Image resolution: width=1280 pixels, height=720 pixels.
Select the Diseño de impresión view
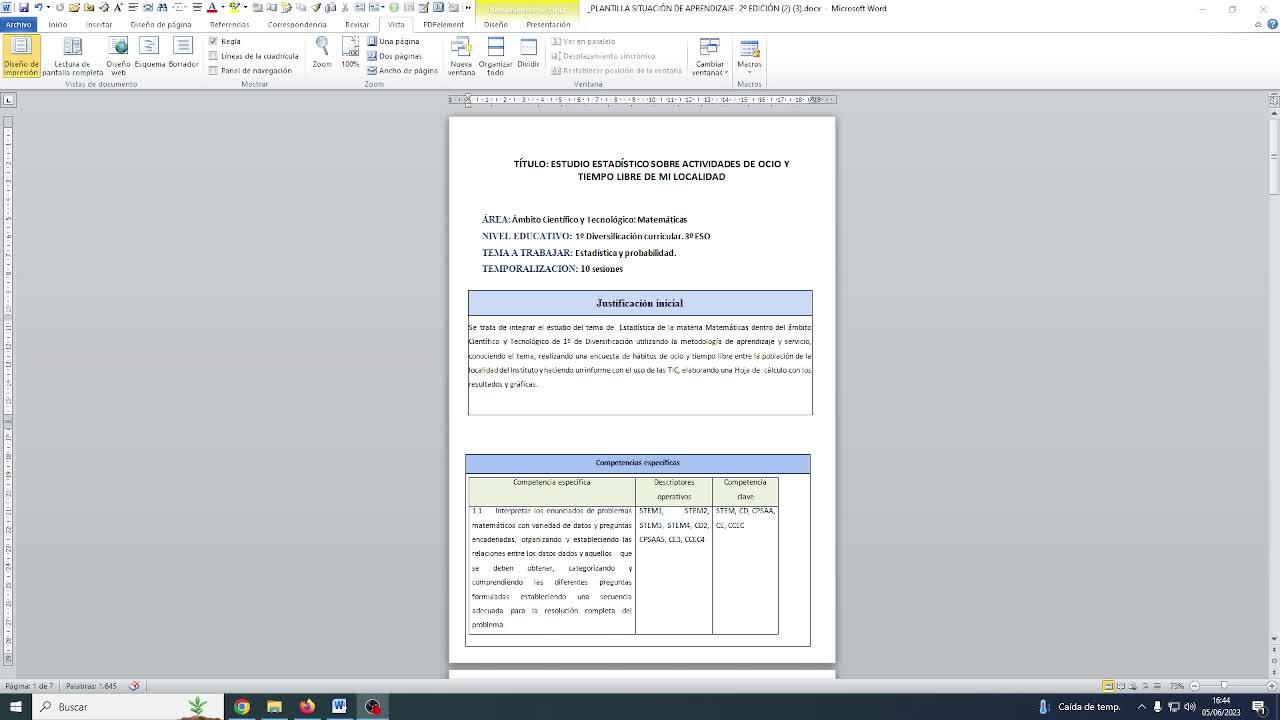tap(21, 56)
